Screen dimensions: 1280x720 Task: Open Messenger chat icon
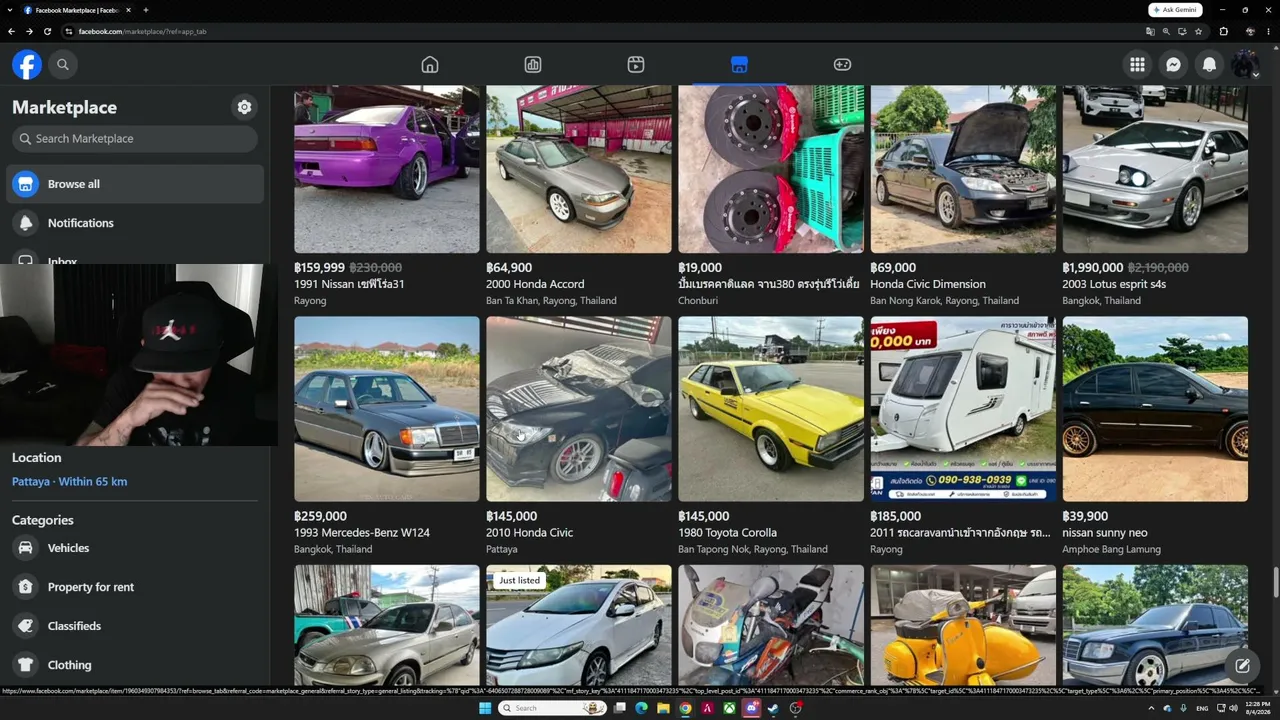[x=1173, y=65]
